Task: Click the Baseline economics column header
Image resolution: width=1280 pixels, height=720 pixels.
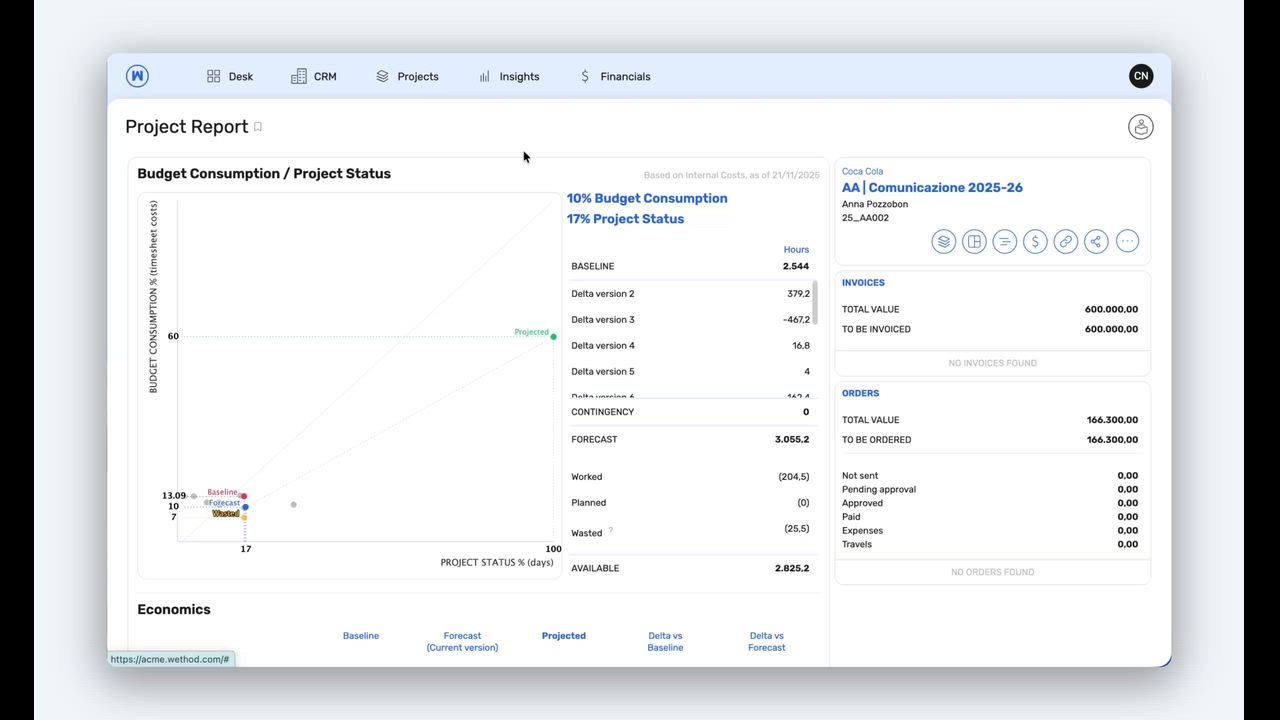Action: pyautogui.click(x=361, y=636)
